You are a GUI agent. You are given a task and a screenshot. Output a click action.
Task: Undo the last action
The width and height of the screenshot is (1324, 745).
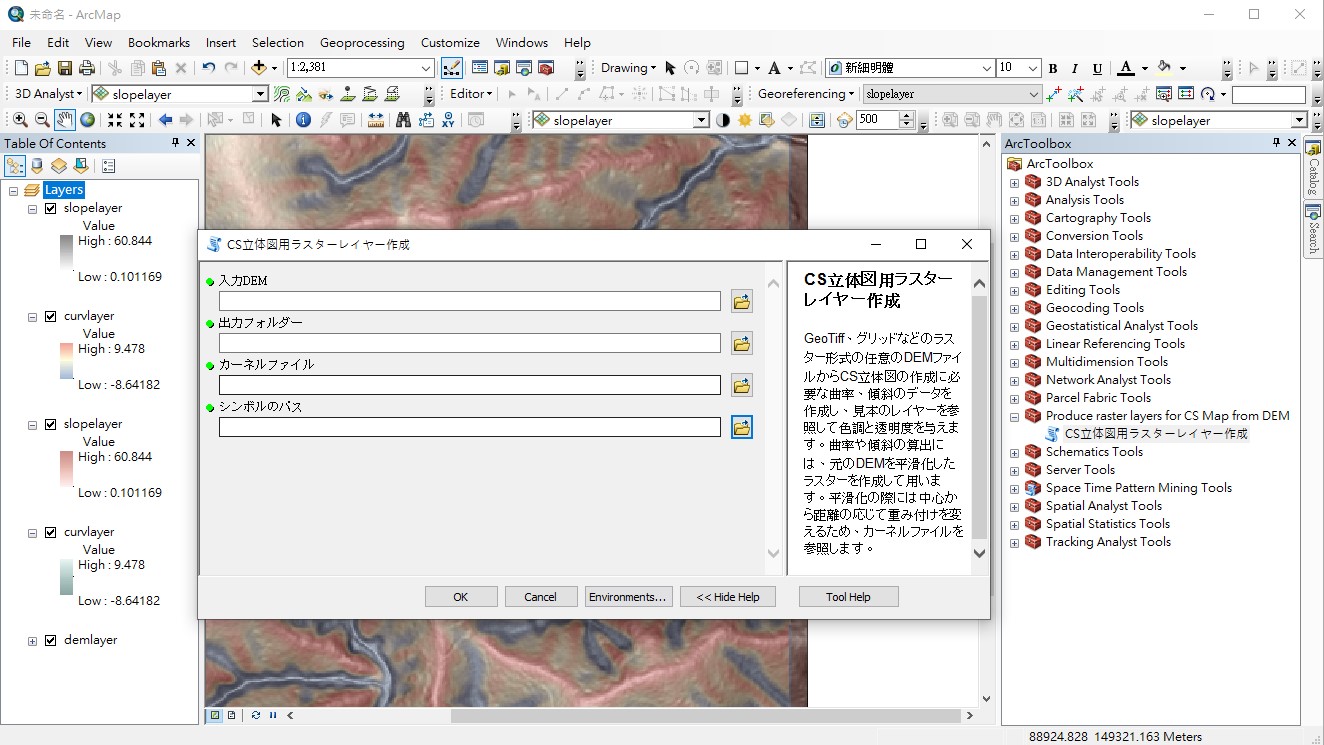208,68
